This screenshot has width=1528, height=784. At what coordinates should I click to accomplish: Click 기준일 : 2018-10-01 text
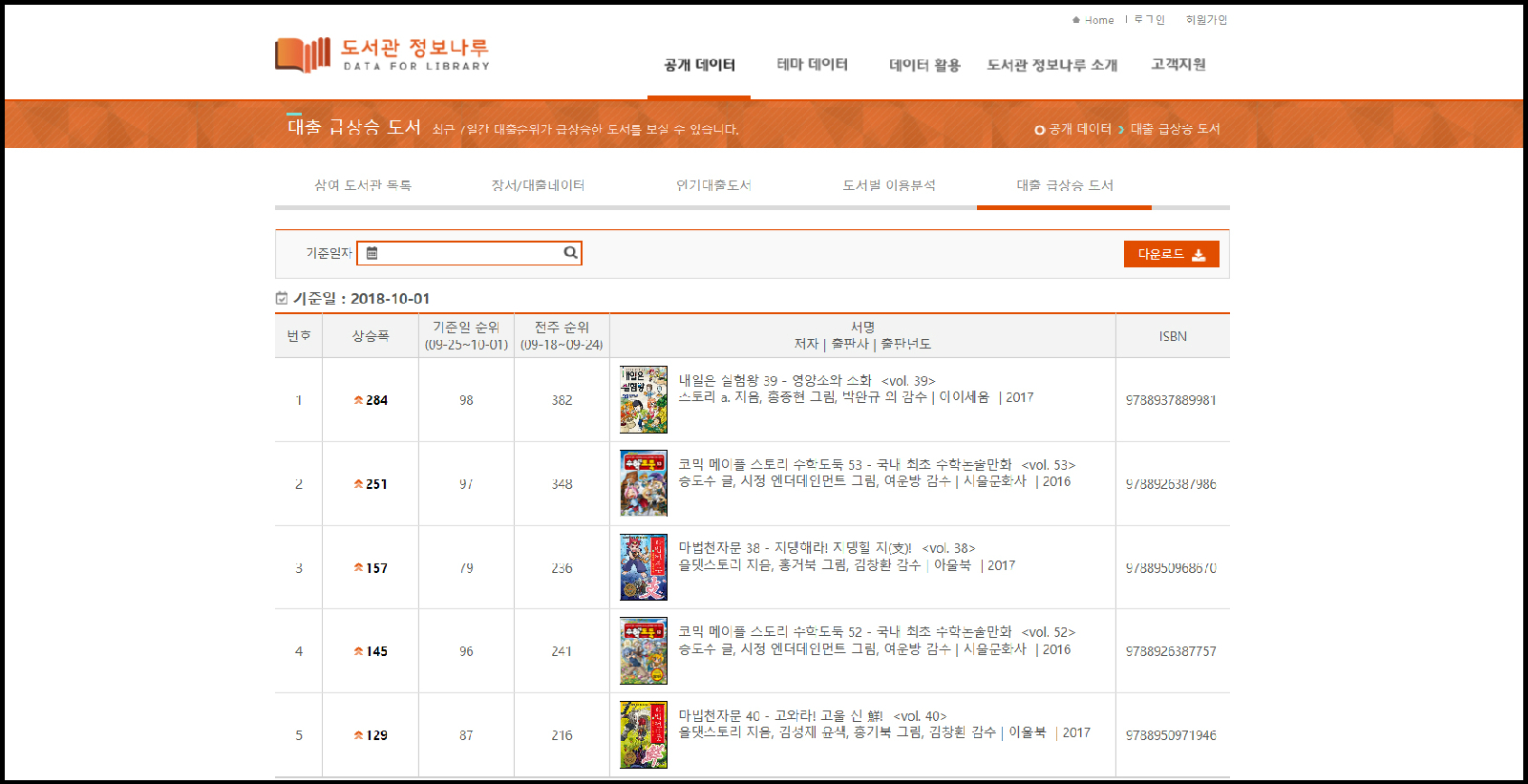point(361,298)
